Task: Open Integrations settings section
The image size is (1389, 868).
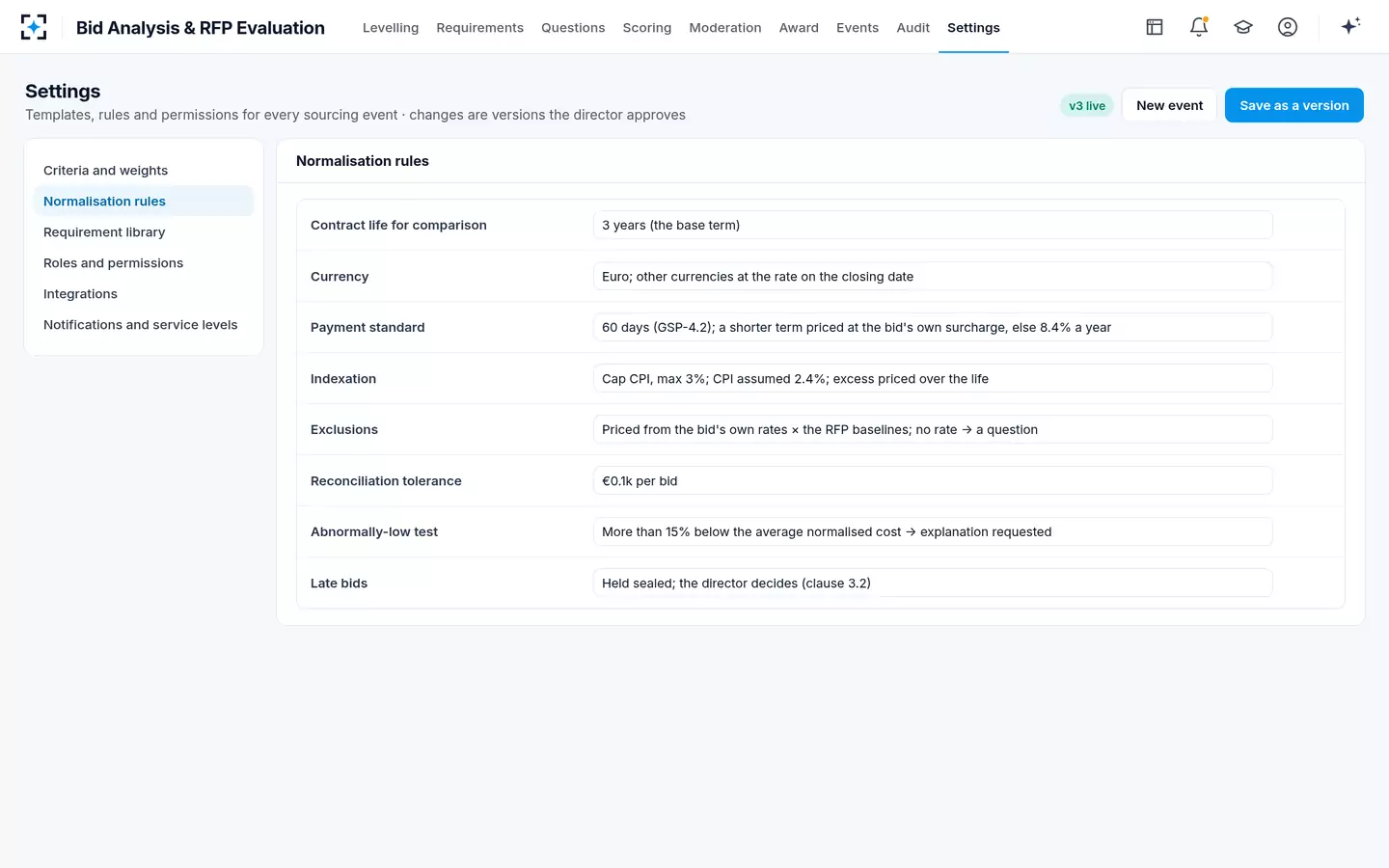Action: click(144, 294)
